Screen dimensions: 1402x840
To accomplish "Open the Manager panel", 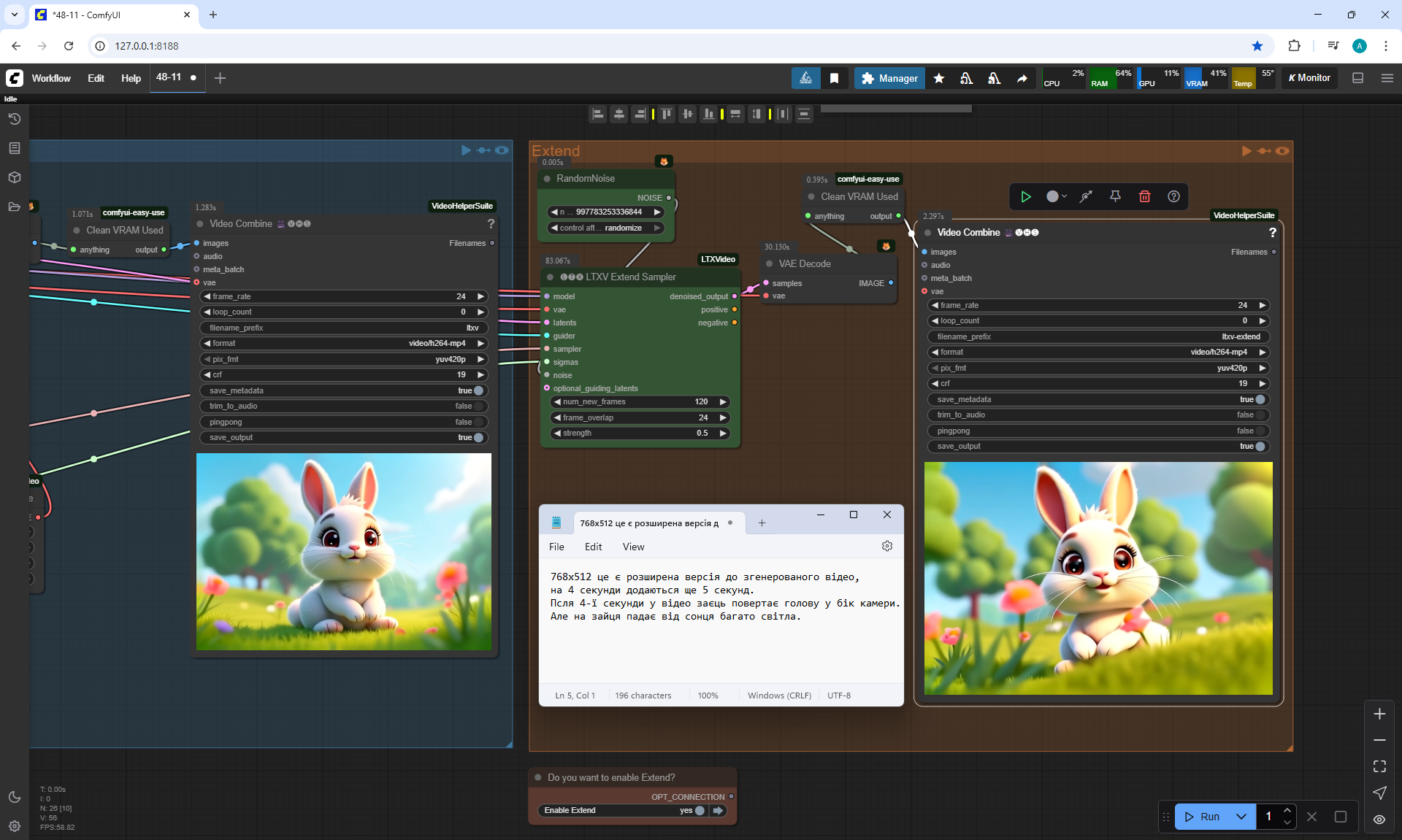I will point(889,78).
